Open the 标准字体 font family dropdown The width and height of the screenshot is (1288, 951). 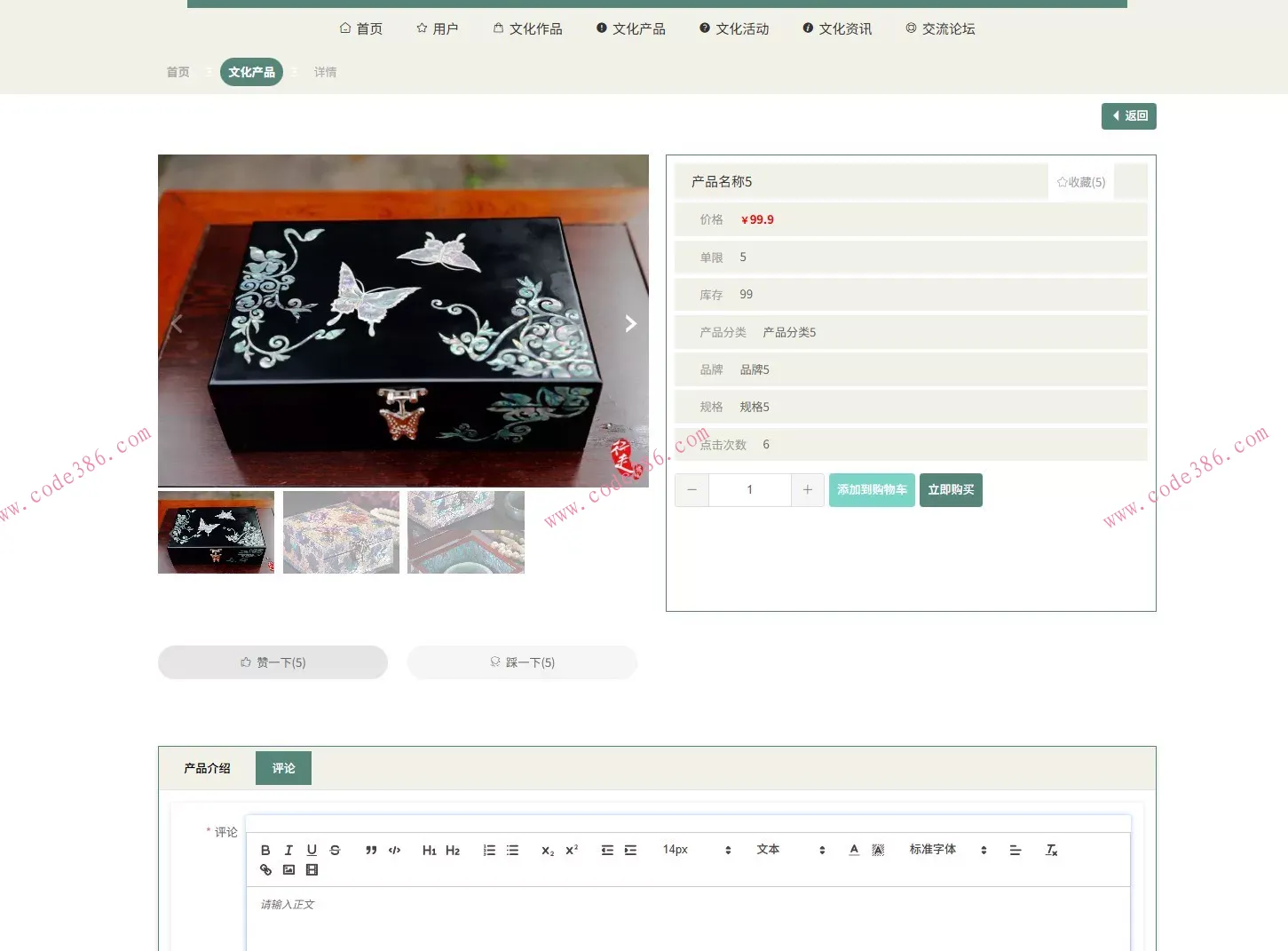point(945,850)
